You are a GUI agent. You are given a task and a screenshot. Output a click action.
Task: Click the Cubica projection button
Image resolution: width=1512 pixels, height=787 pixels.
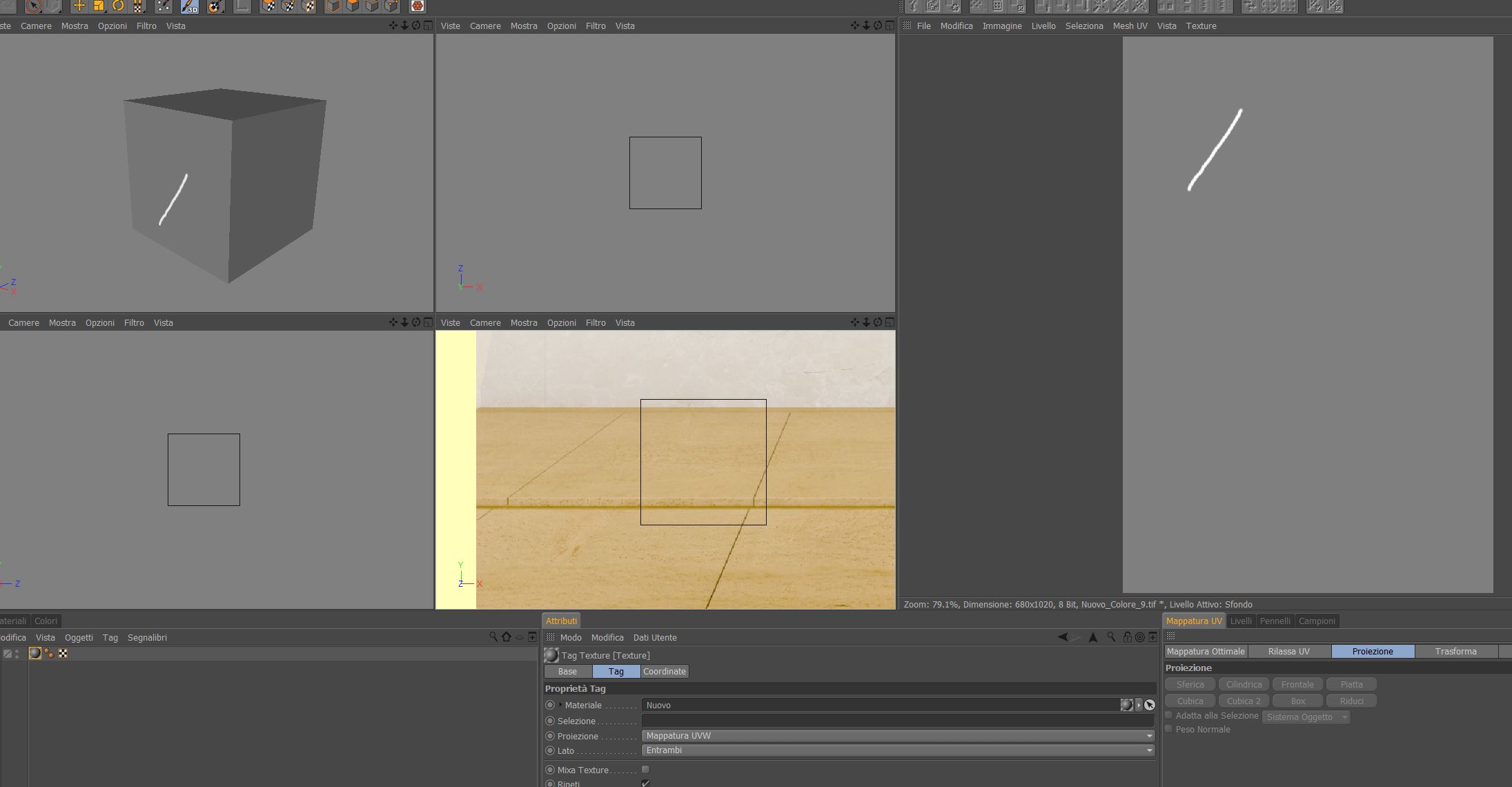click(x=1190, y=701)
